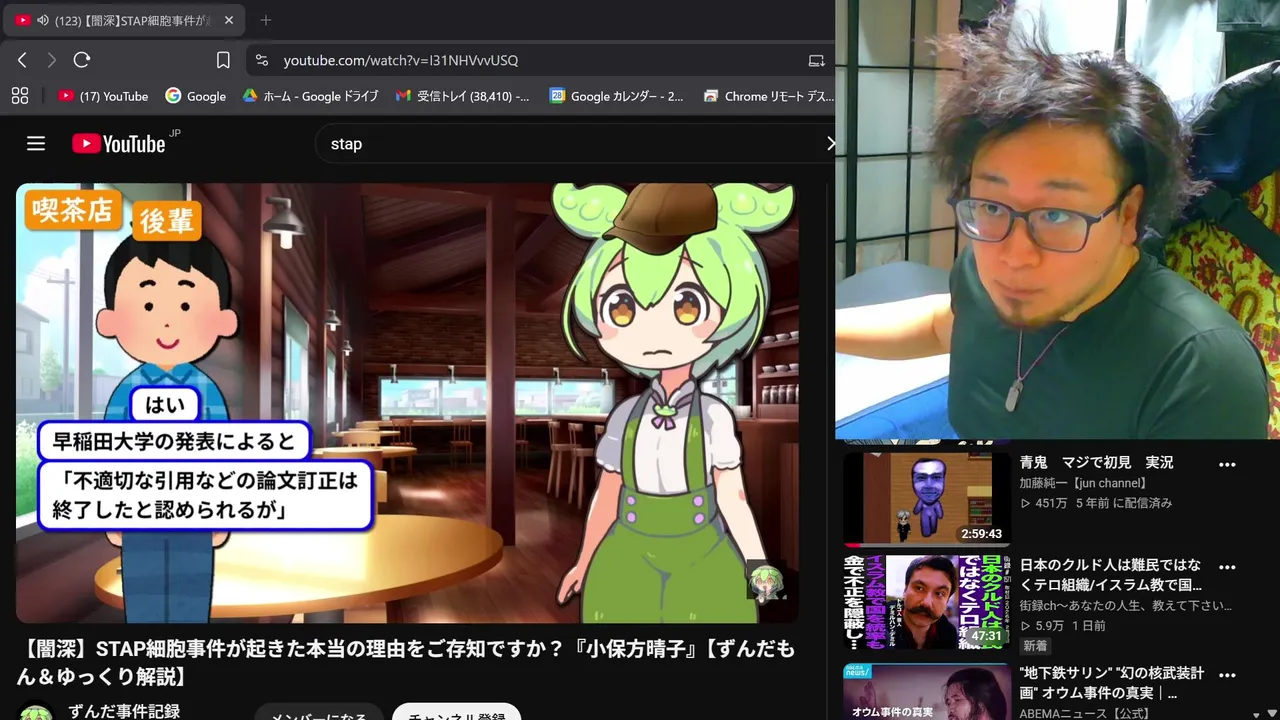Reload the page with the refresh icon
Viewport: 1280px width, 720px height.
click(82, 60)
